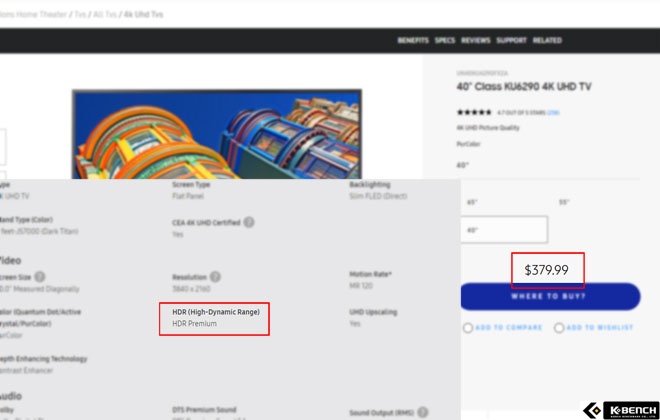Select the 55" size option

tap(564, 202)
